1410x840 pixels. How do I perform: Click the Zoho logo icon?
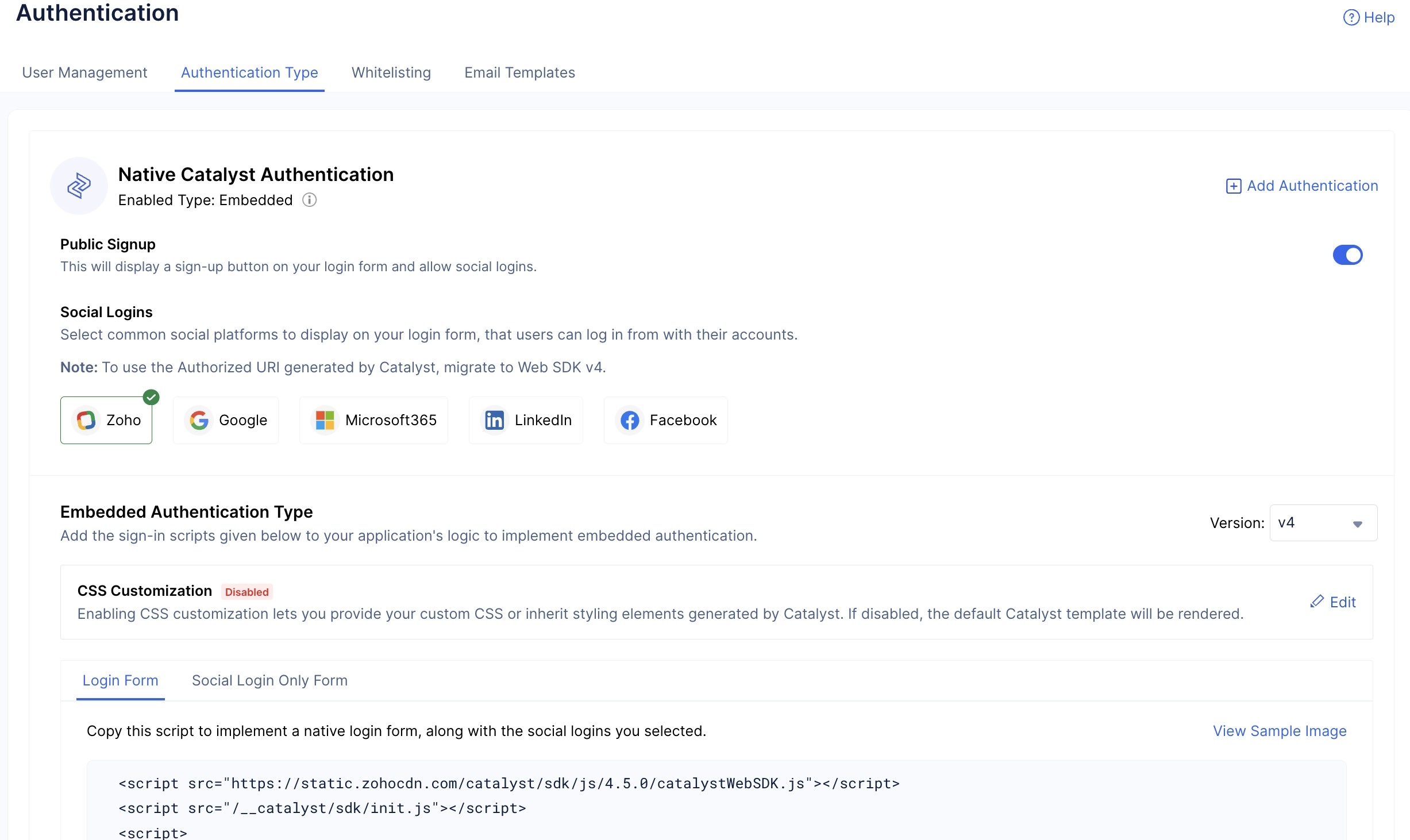pyautogui.click(x=86, y=420)
